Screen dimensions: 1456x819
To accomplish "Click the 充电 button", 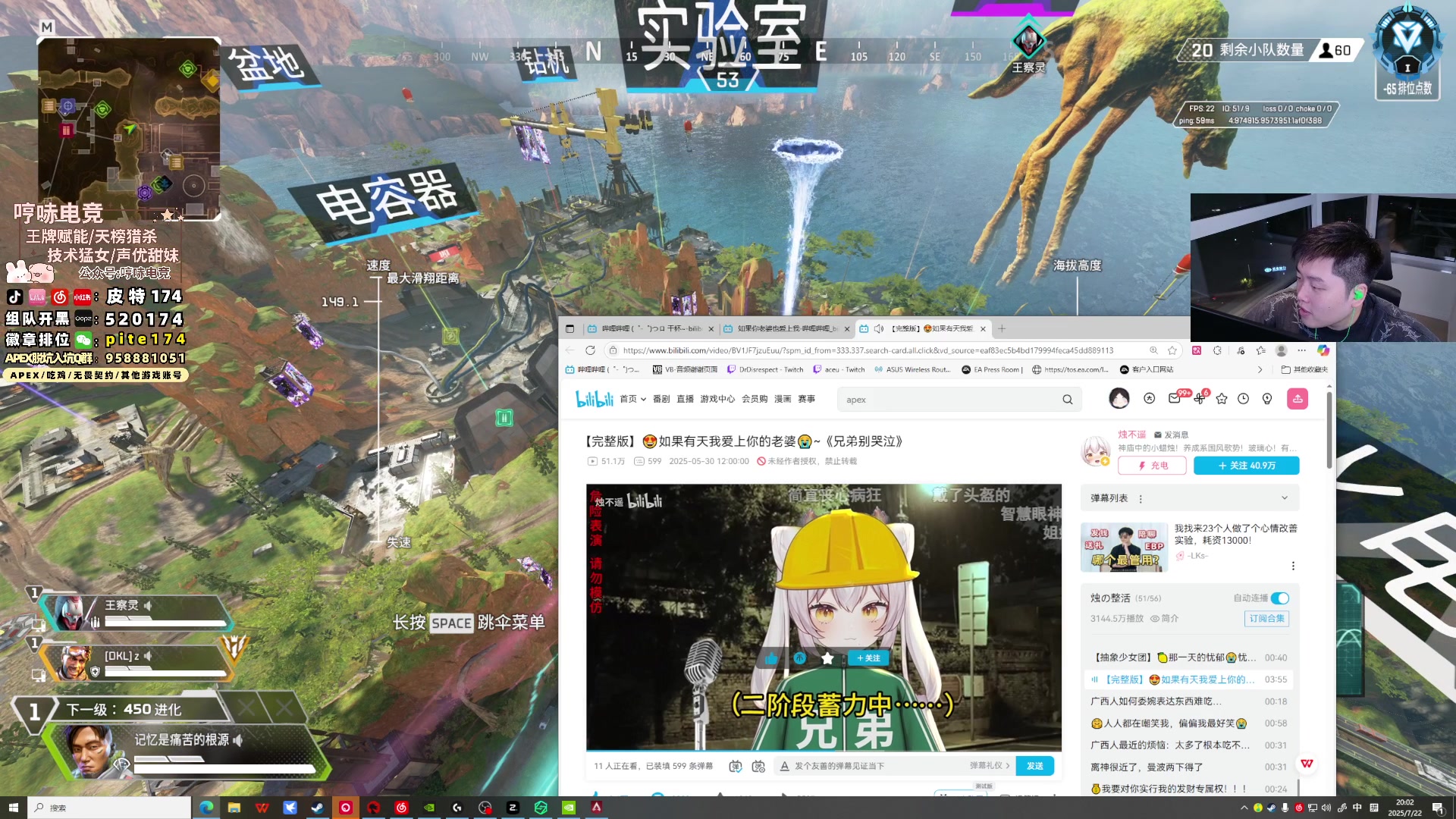I will [x=1152, y=466].
